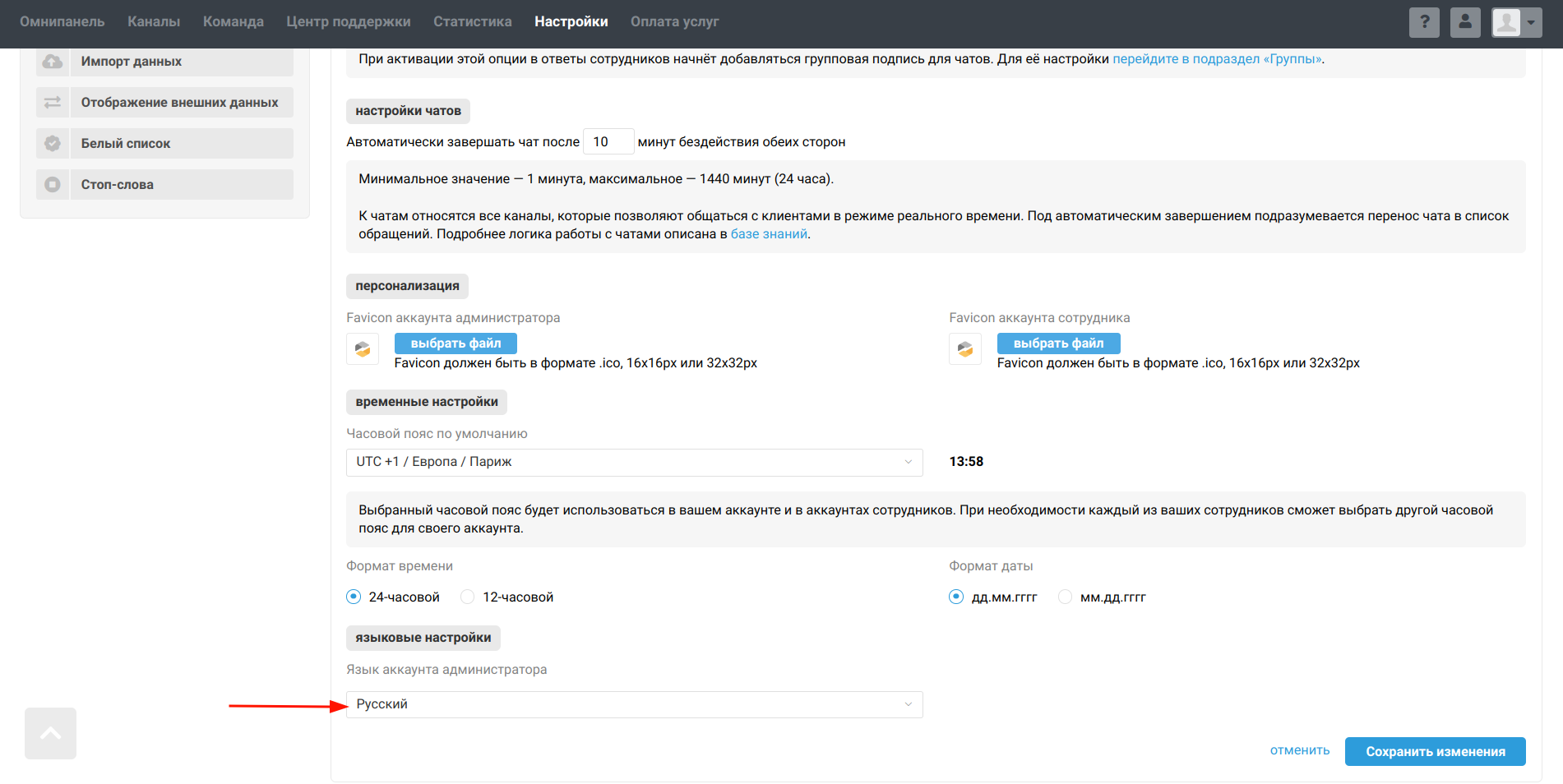This screenshot has width=1563, height=784.
Task: Click Сохранить изменения button
Action: tap(1436, 751)
